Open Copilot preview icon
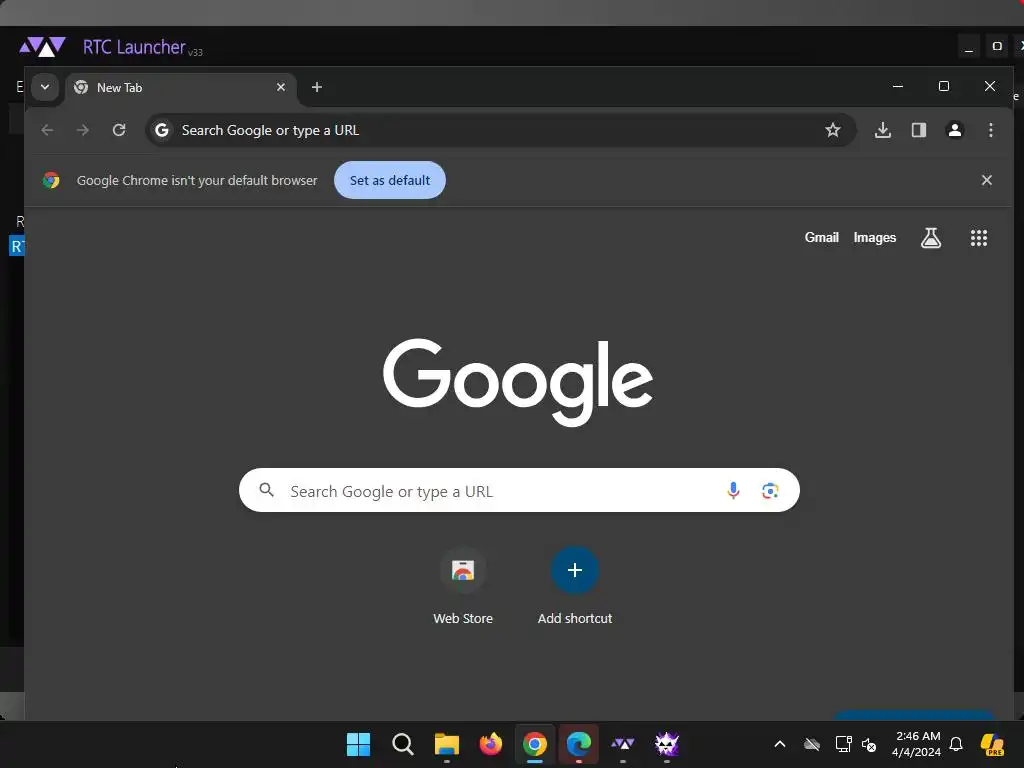The image size is (1024, 768). point(992,744)
